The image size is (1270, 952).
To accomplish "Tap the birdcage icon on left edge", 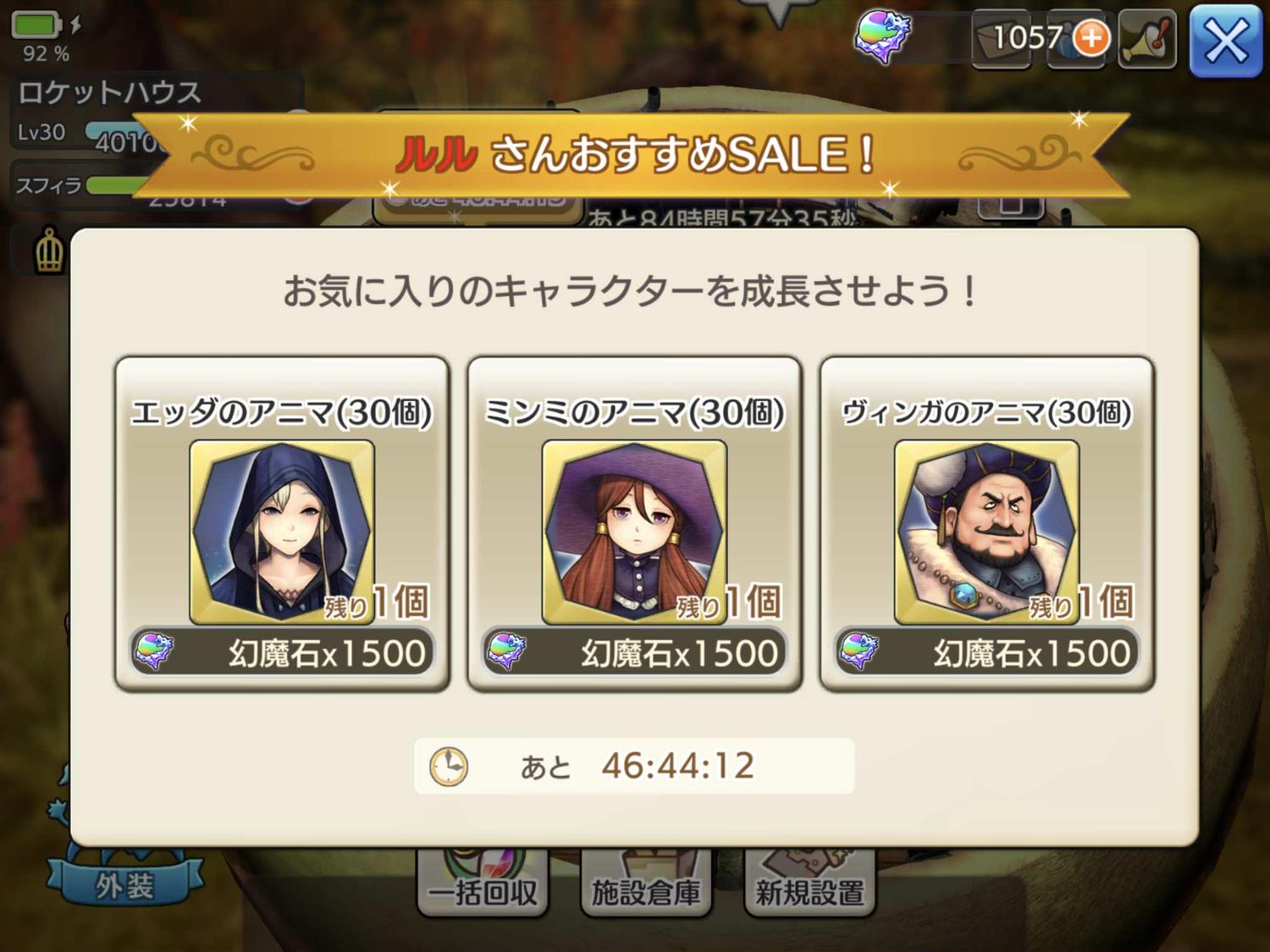I will click(49, 251).
